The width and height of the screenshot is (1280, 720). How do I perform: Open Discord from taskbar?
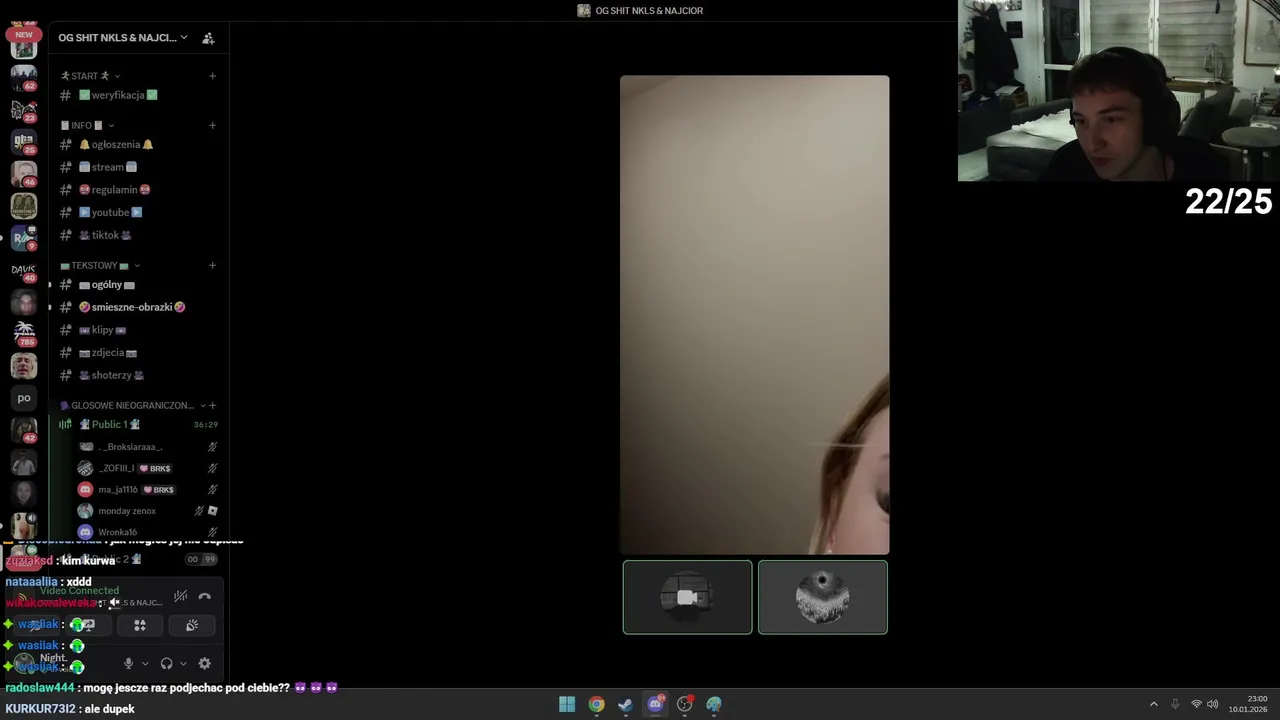click(x=655, y=704)
